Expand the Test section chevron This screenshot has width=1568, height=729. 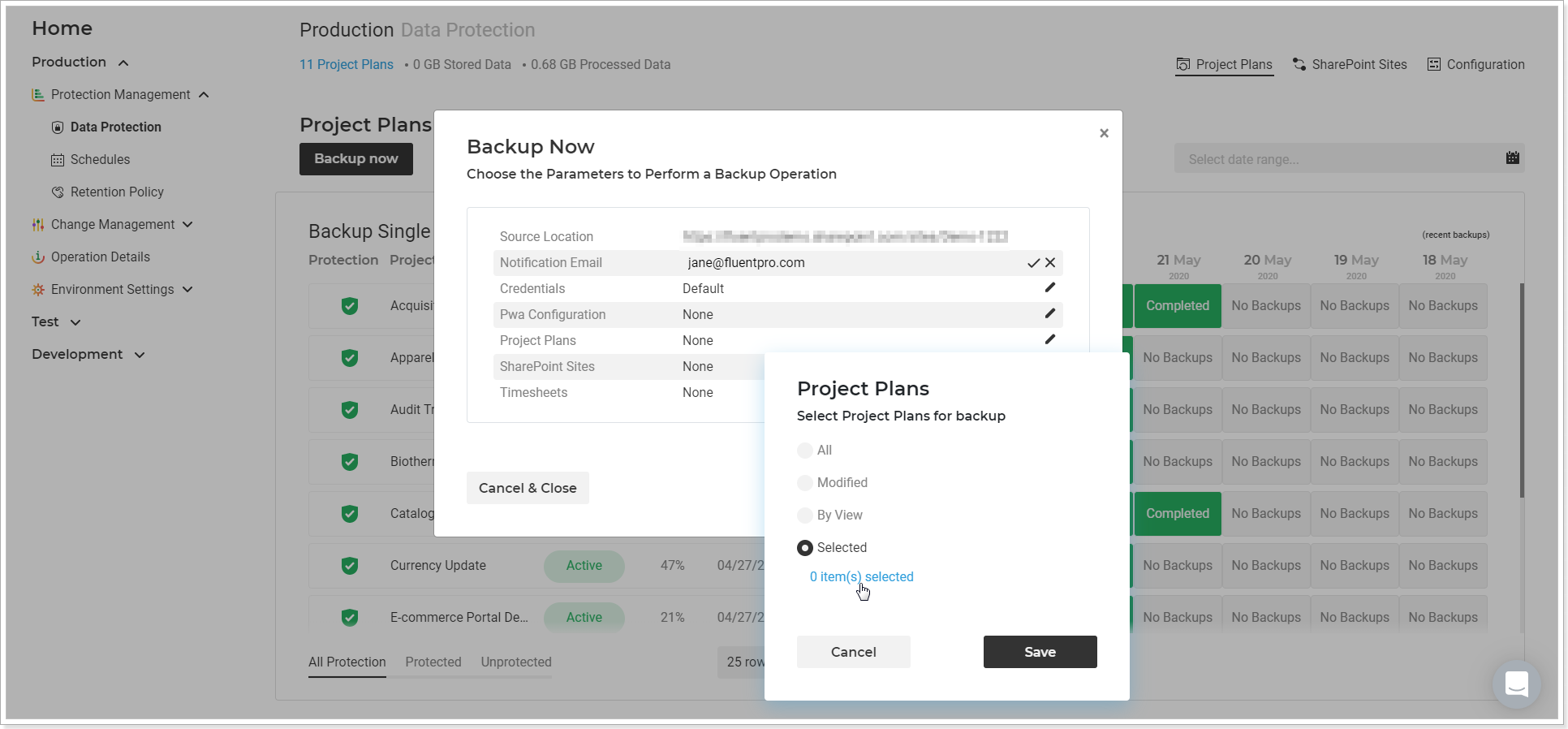[75, 322]
